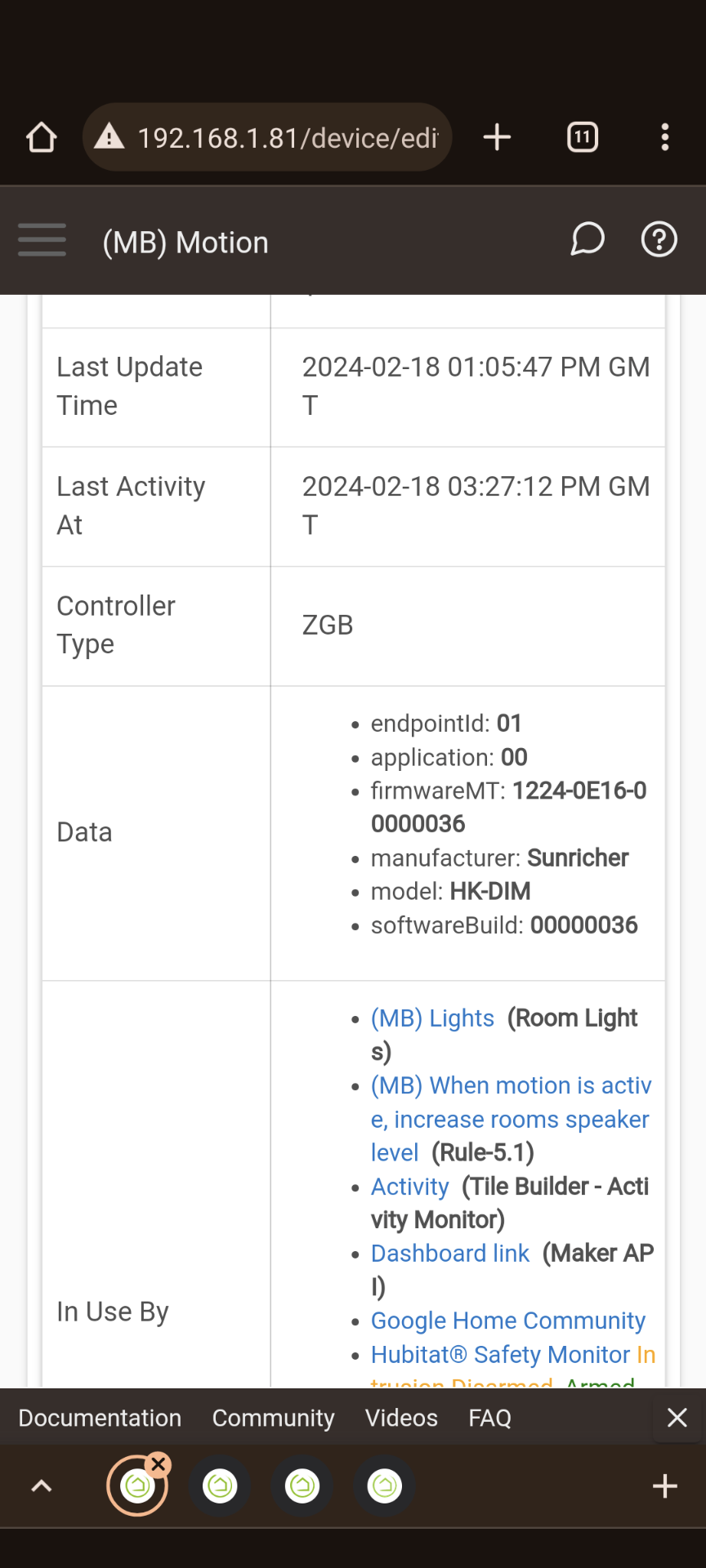This screenshot has width=706, height=1568.
Task: Open the hamburger navigation menu
Action: 42,240
